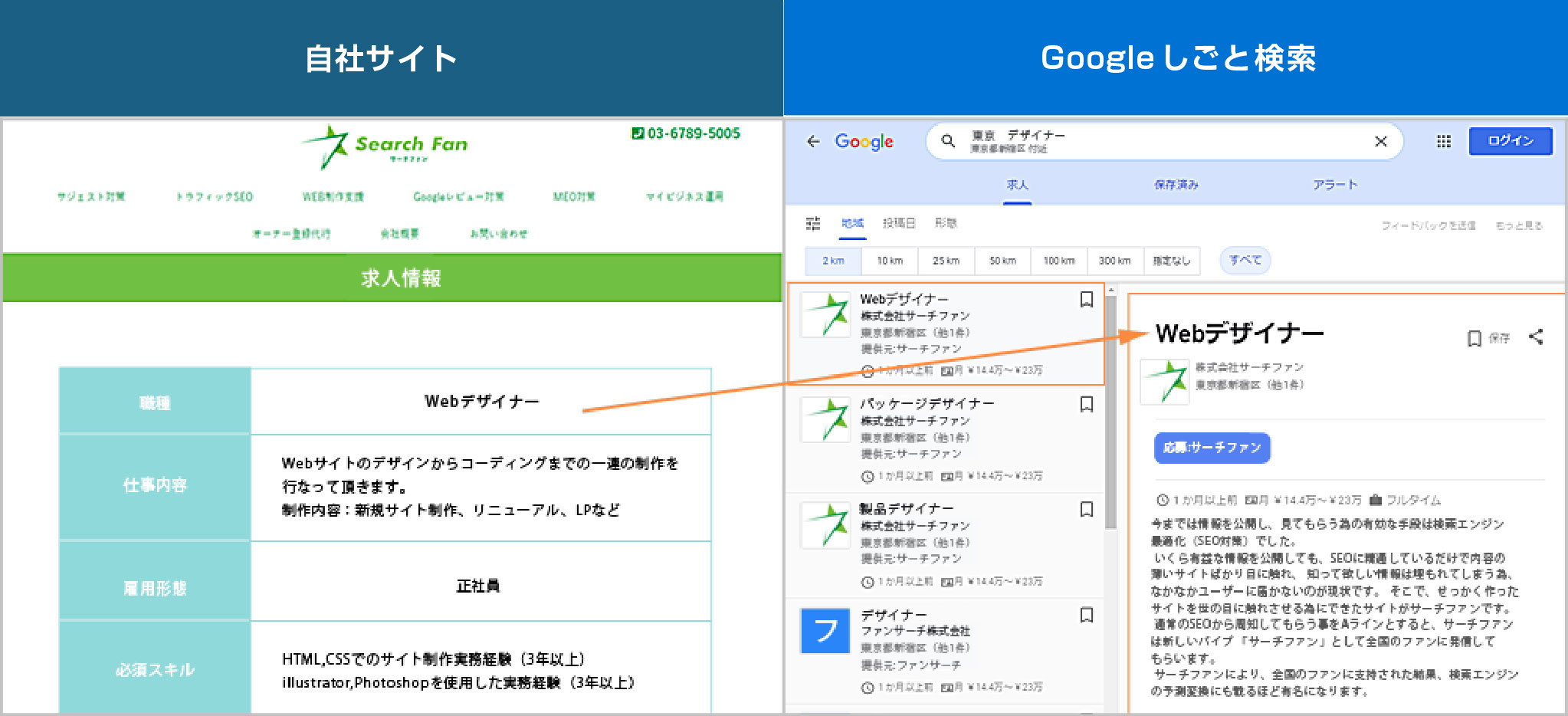Click the 雇用形態 row label
Image resolution: width=1568 pixels, height=716 pixels.
(155, 588)
